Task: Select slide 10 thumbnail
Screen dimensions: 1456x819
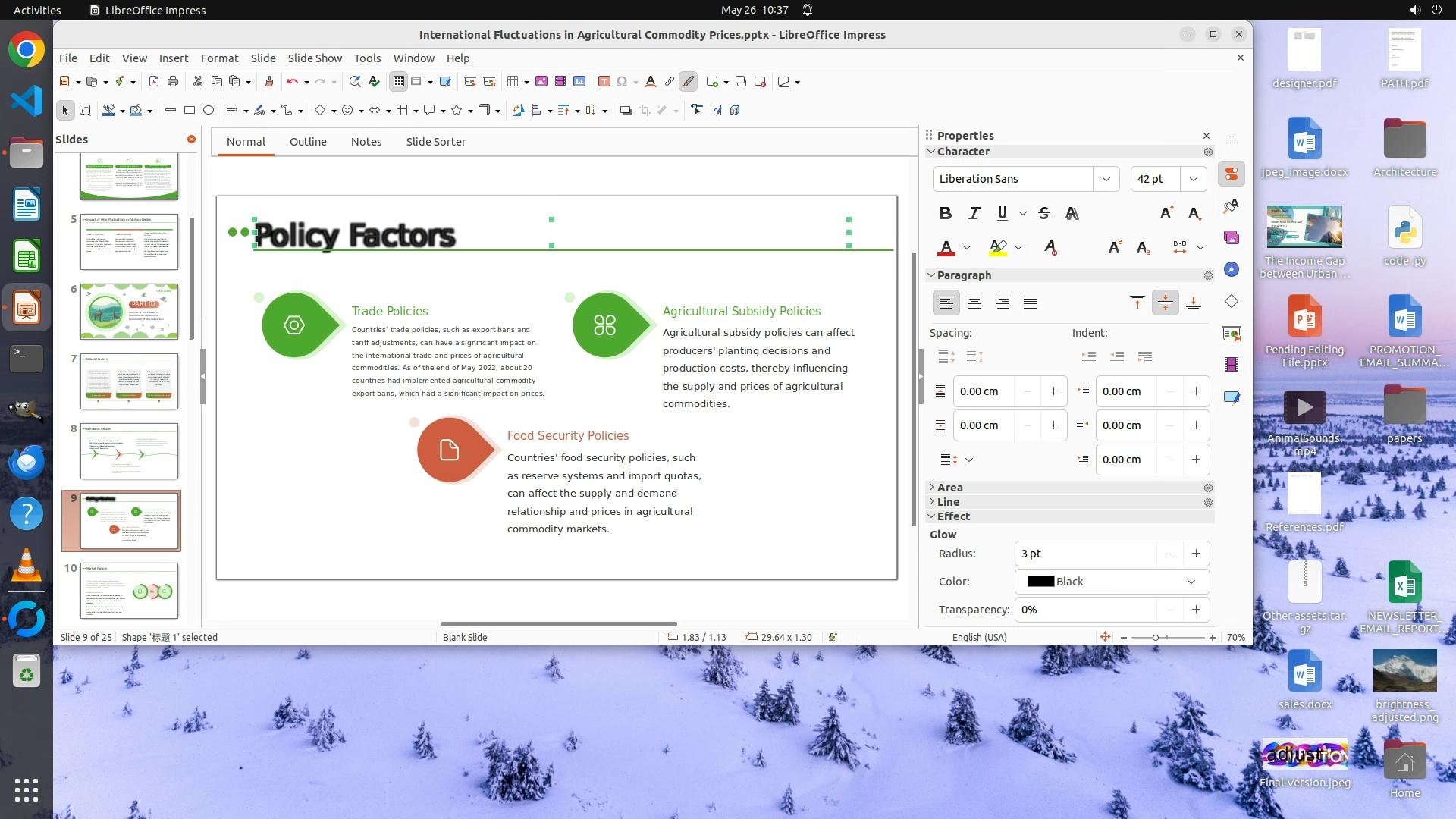Action: pos(129,591)
